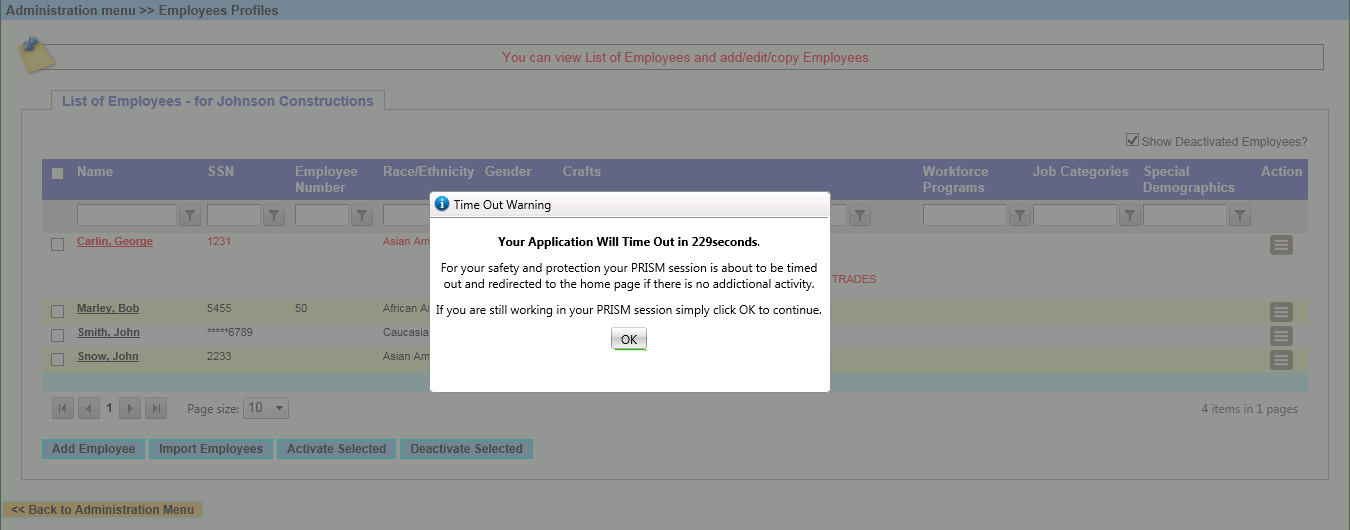The height and width of the screenshot is (530, 1350).
Task: Click filter icon for Workforce Programs column
Action: (1019, 215)
